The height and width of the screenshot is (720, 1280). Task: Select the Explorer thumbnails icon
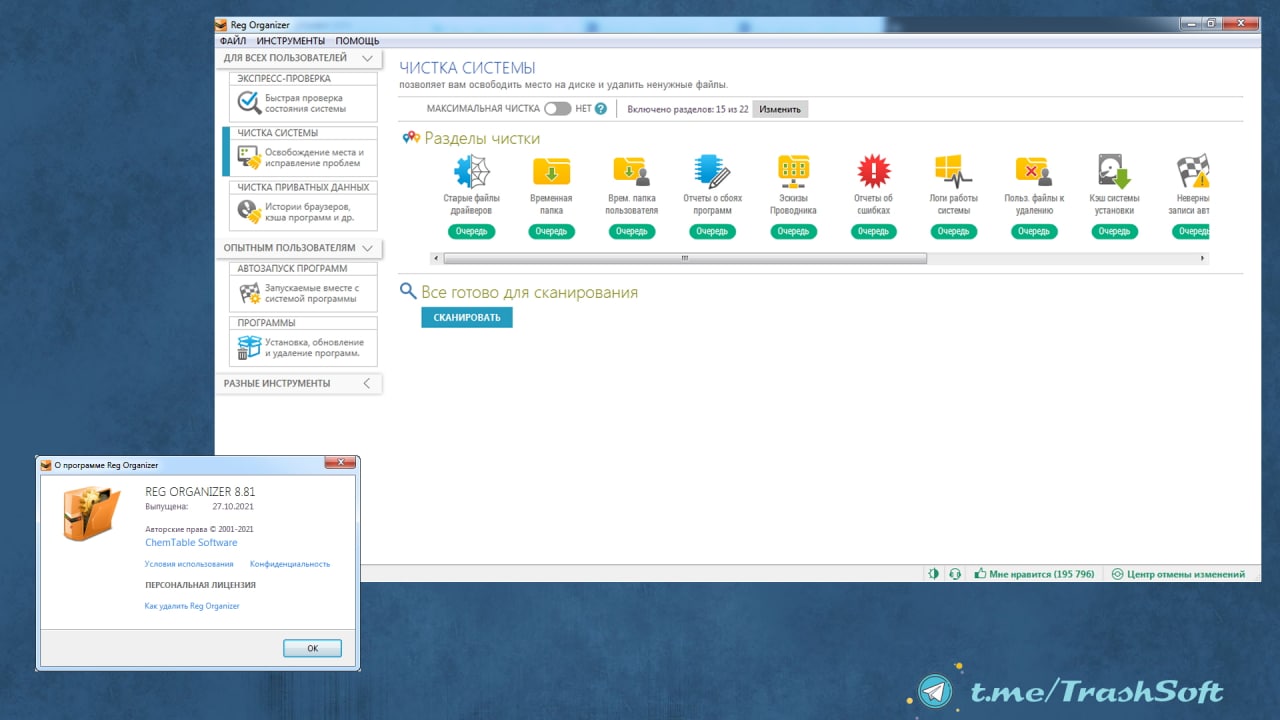point(793,172)
